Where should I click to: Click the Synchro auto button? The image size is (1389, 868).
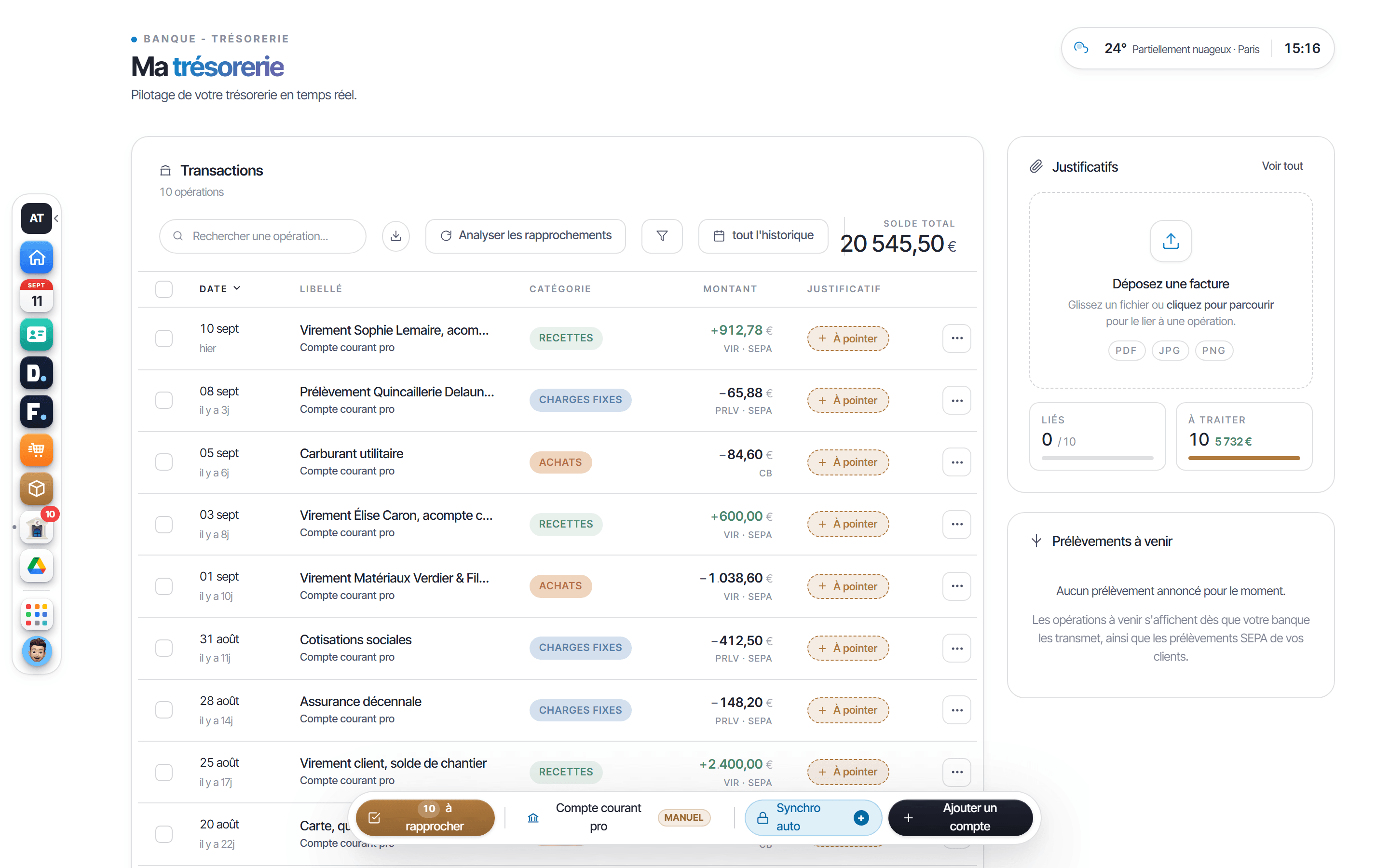(813, 817)
